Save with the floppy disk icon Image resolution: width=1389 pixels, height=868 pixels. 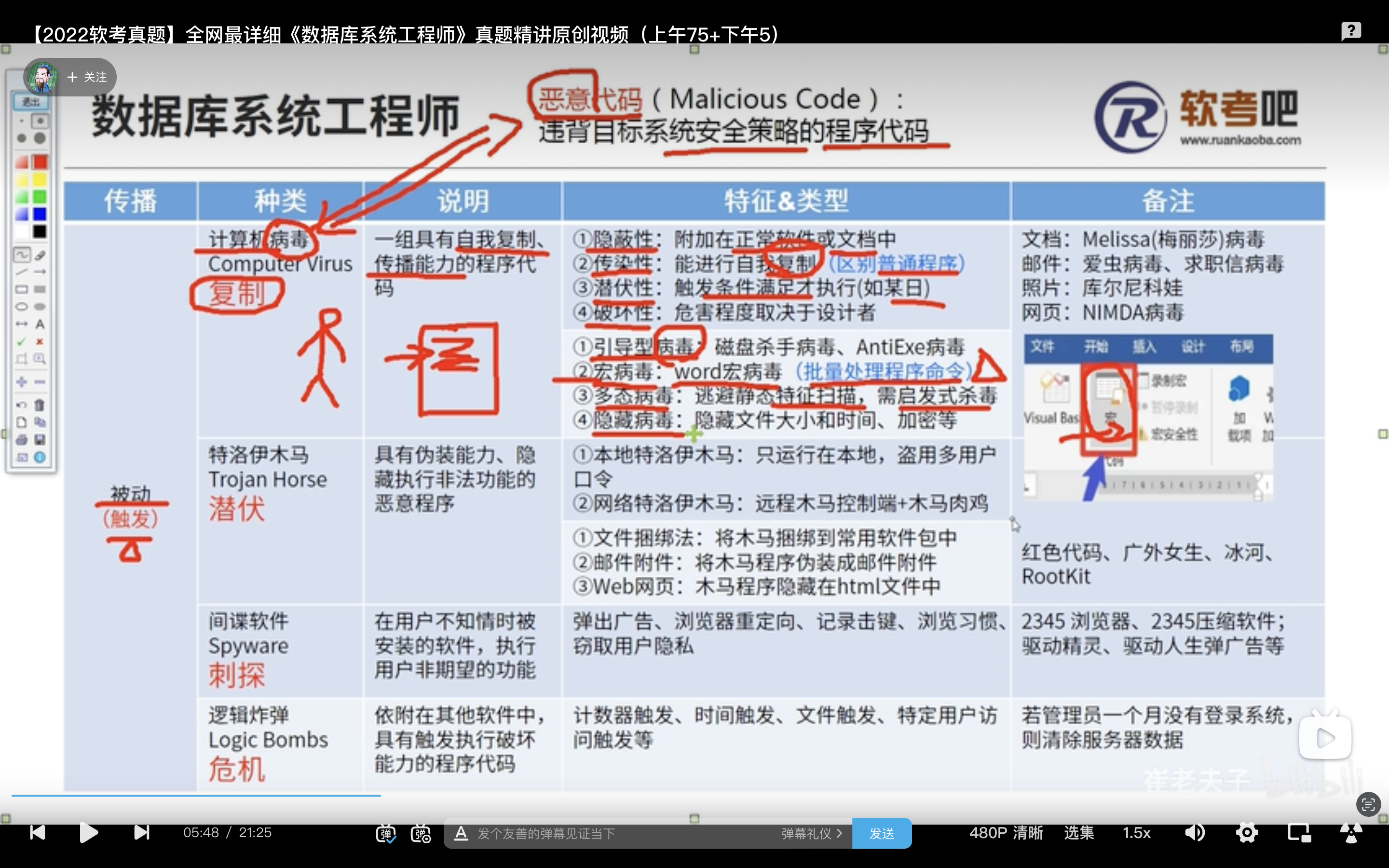pyautogui.click(x=40, y=440)
